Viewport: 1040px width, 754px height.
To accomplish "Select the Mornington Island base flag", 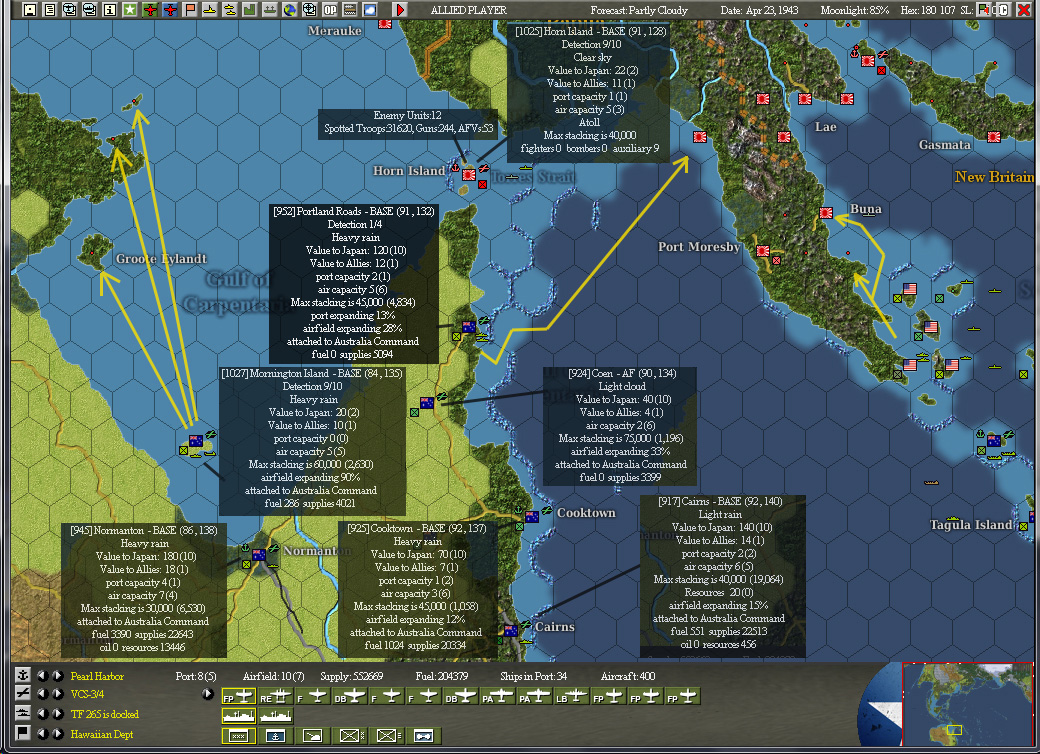I will click(x=196, y=440).
